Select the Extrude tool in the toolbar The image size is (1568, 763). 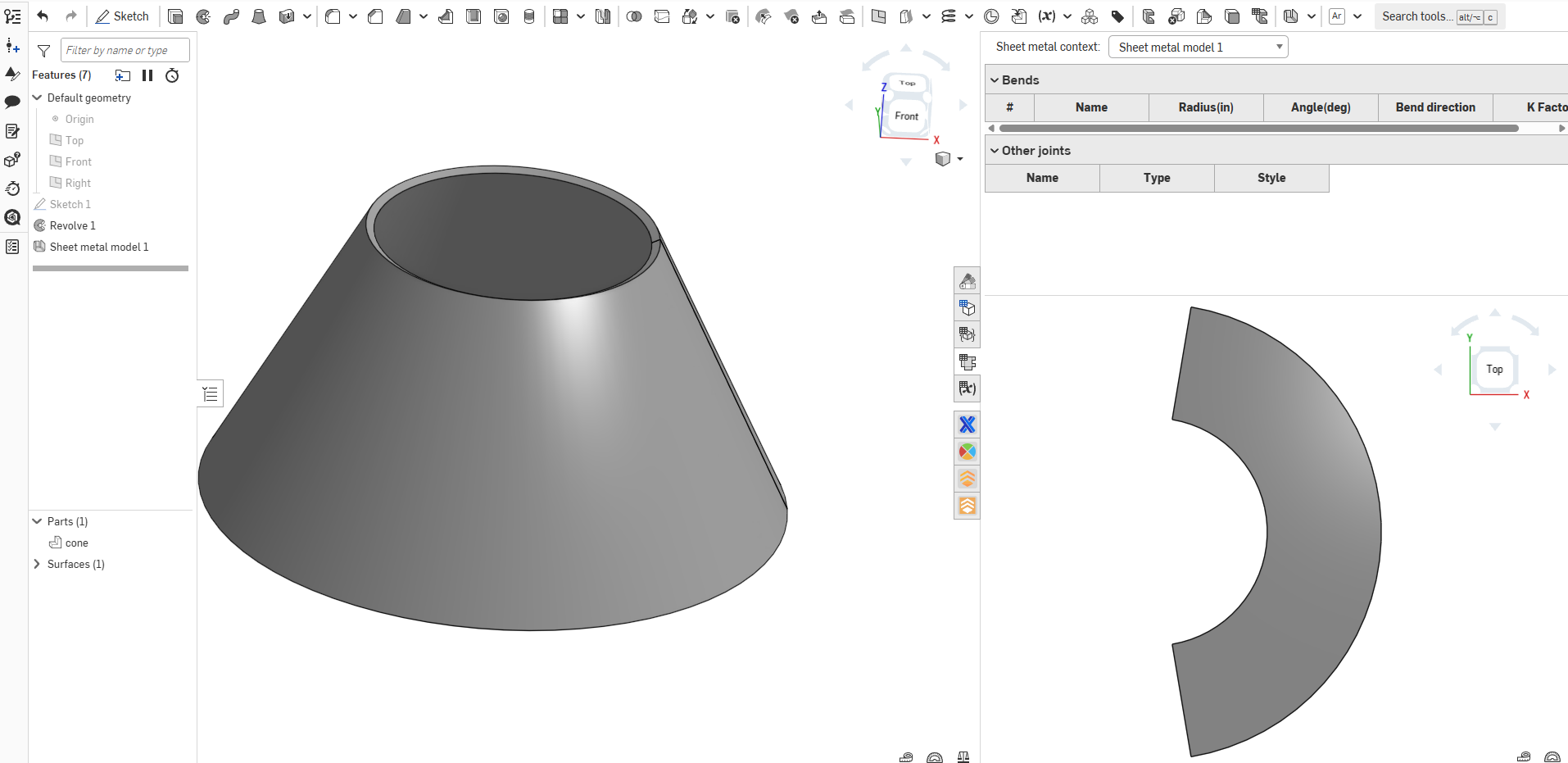click(x=175, y=16)
